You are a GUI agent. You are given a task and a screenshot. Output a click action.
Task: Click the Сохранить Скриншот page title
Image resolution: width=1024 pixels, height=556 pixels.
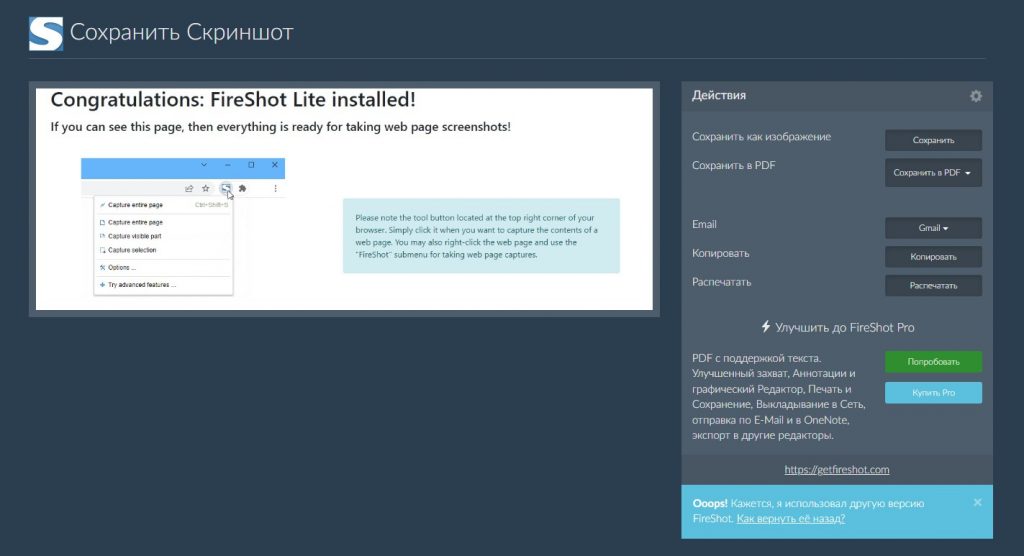coord(182,32)
